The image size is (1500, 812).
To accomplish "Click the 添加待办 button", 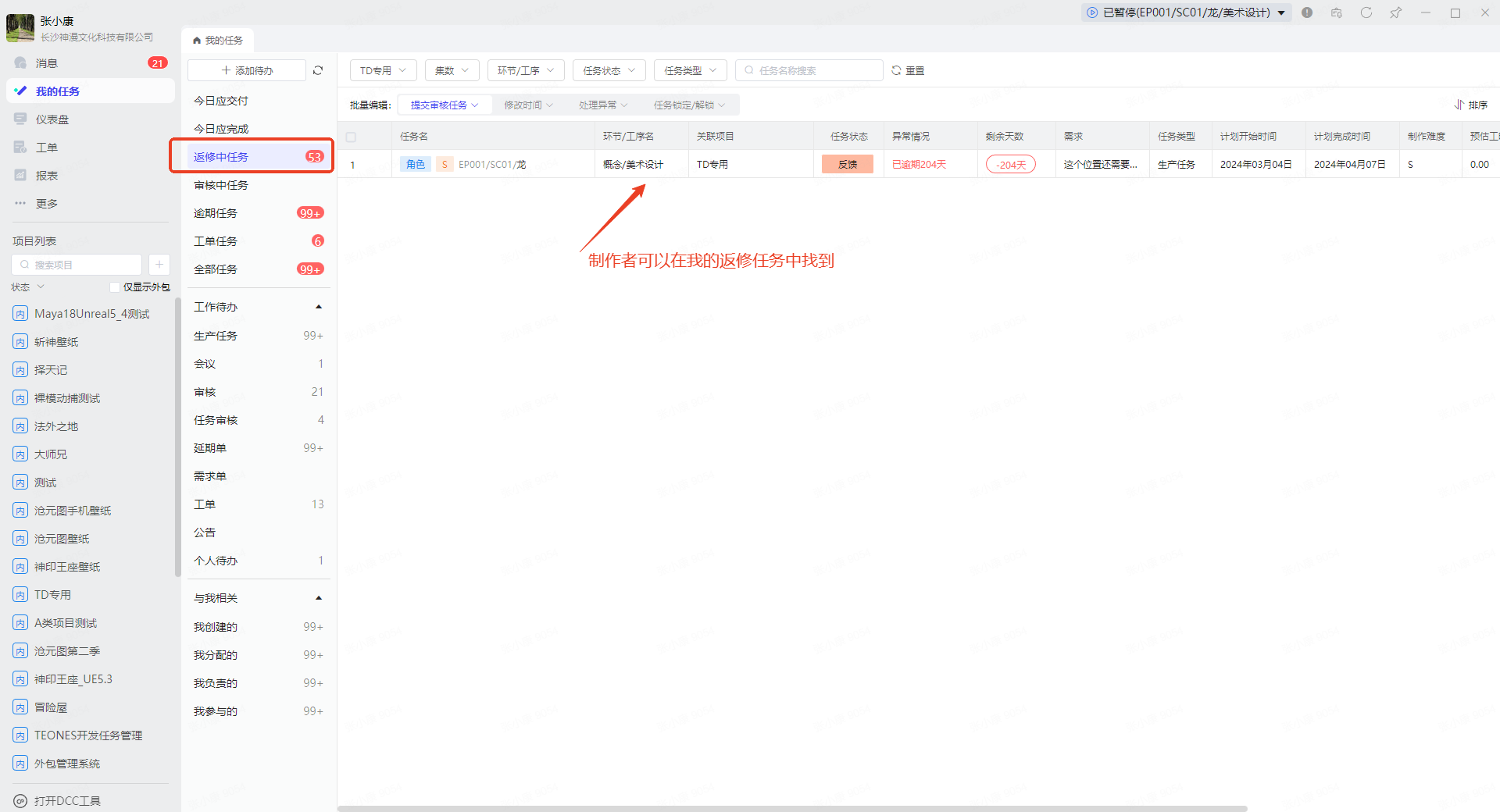I will point(247,70).
